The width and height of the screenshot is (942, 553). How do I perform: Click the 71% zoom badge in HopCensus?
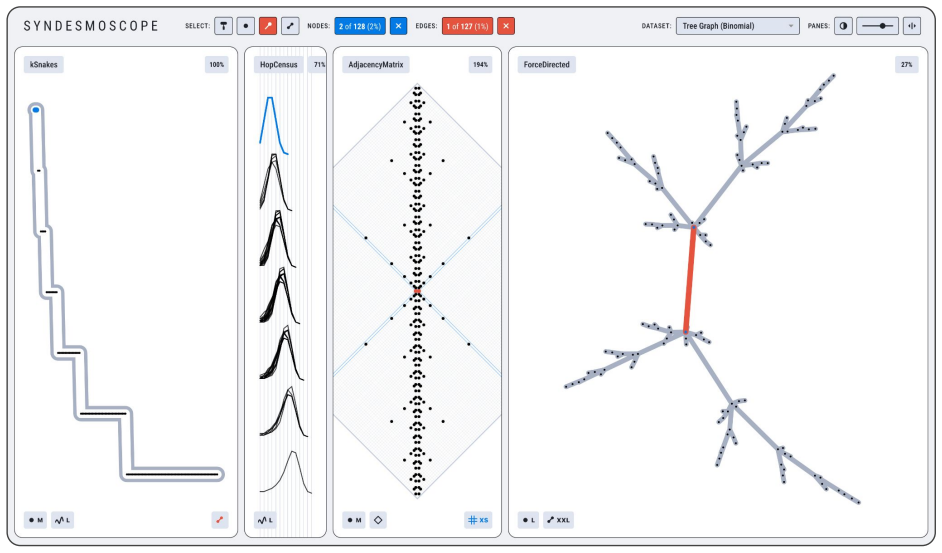coord(318,64)
